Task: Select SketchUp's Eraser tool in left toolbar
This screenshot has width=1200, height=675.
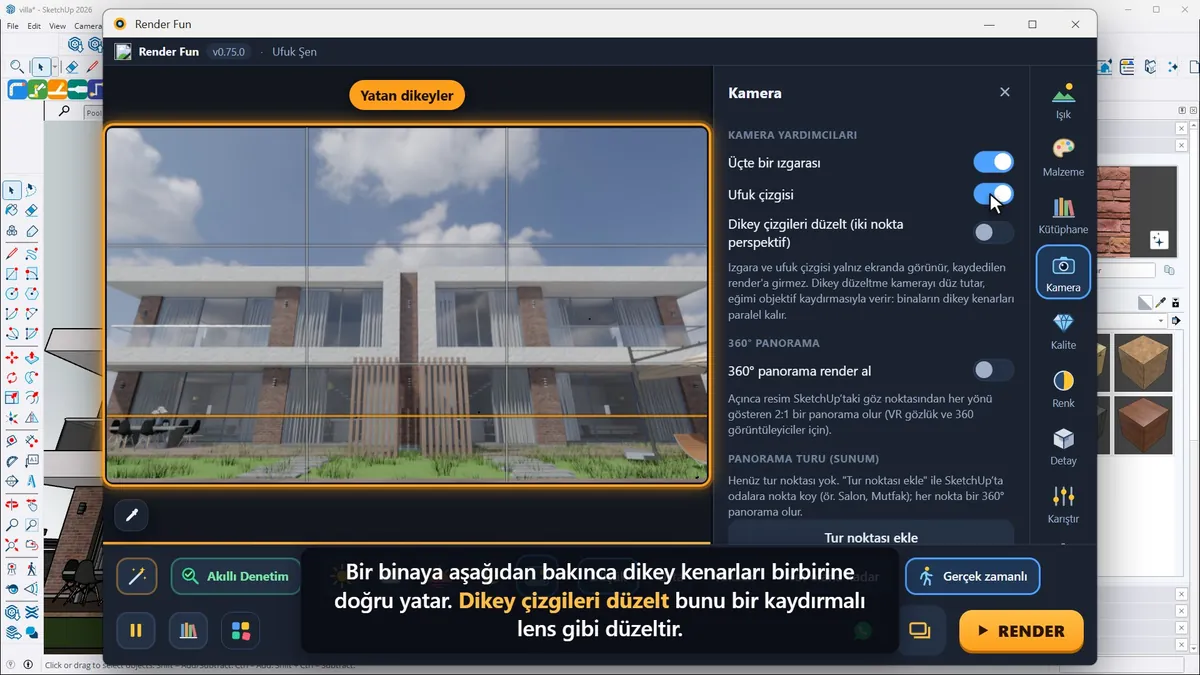Action: click(31, 211)
